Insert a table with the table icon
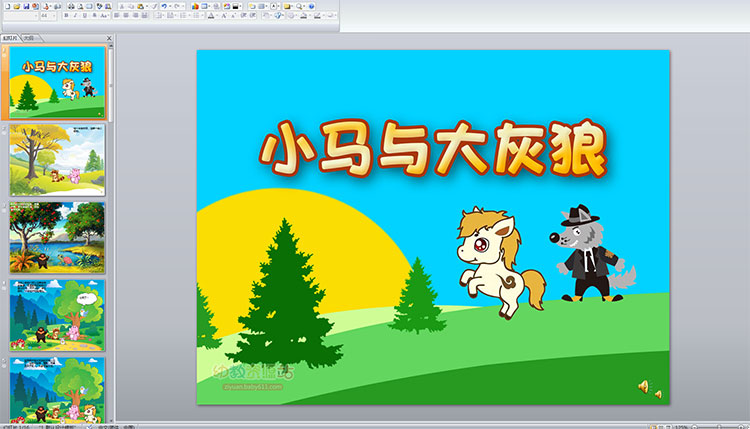This screenshot has width=750, height=429. pyautogui.click(x=204, y=6)
